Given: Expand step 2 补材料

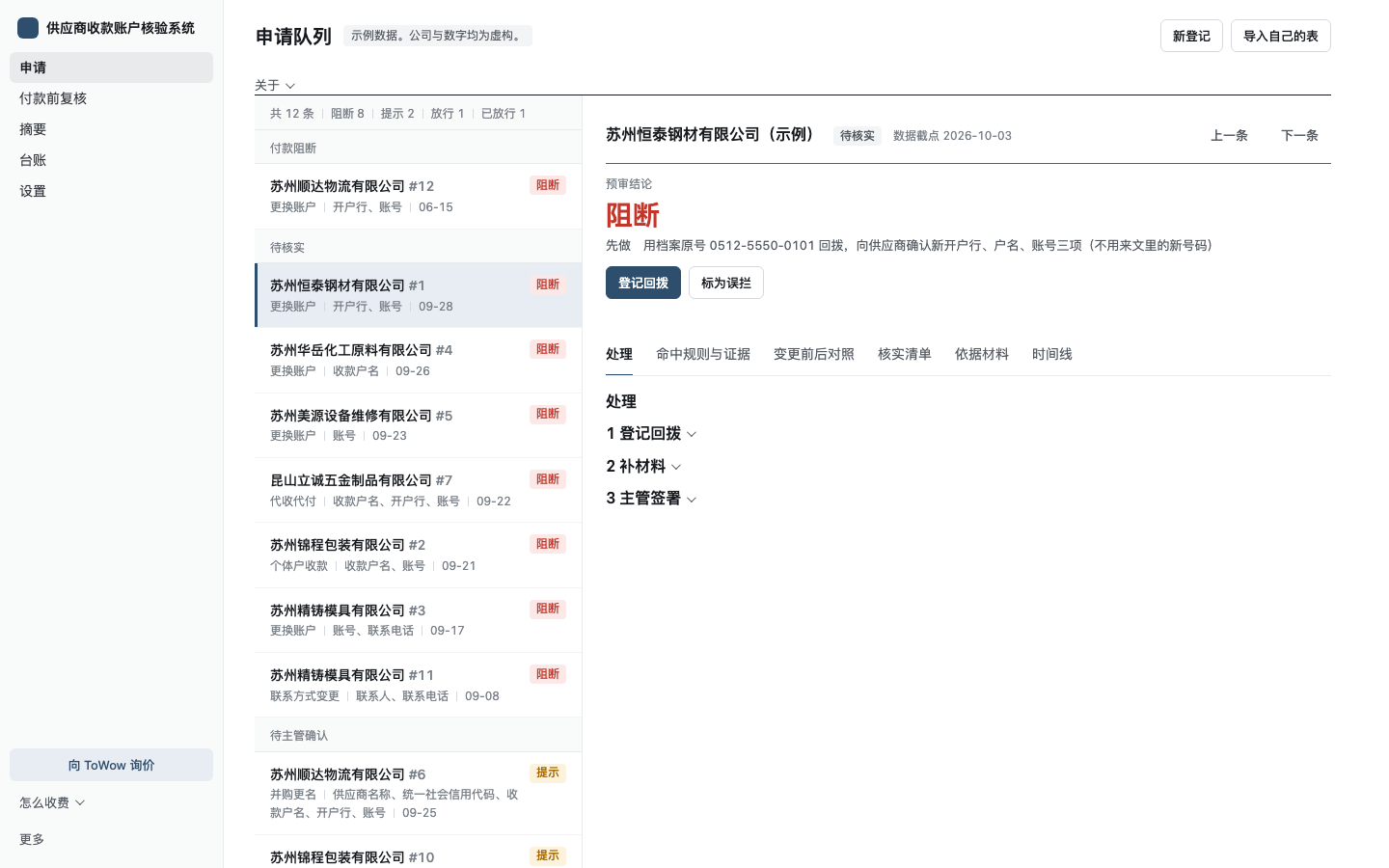Looking at the screenshot, I should pos(643,467).
